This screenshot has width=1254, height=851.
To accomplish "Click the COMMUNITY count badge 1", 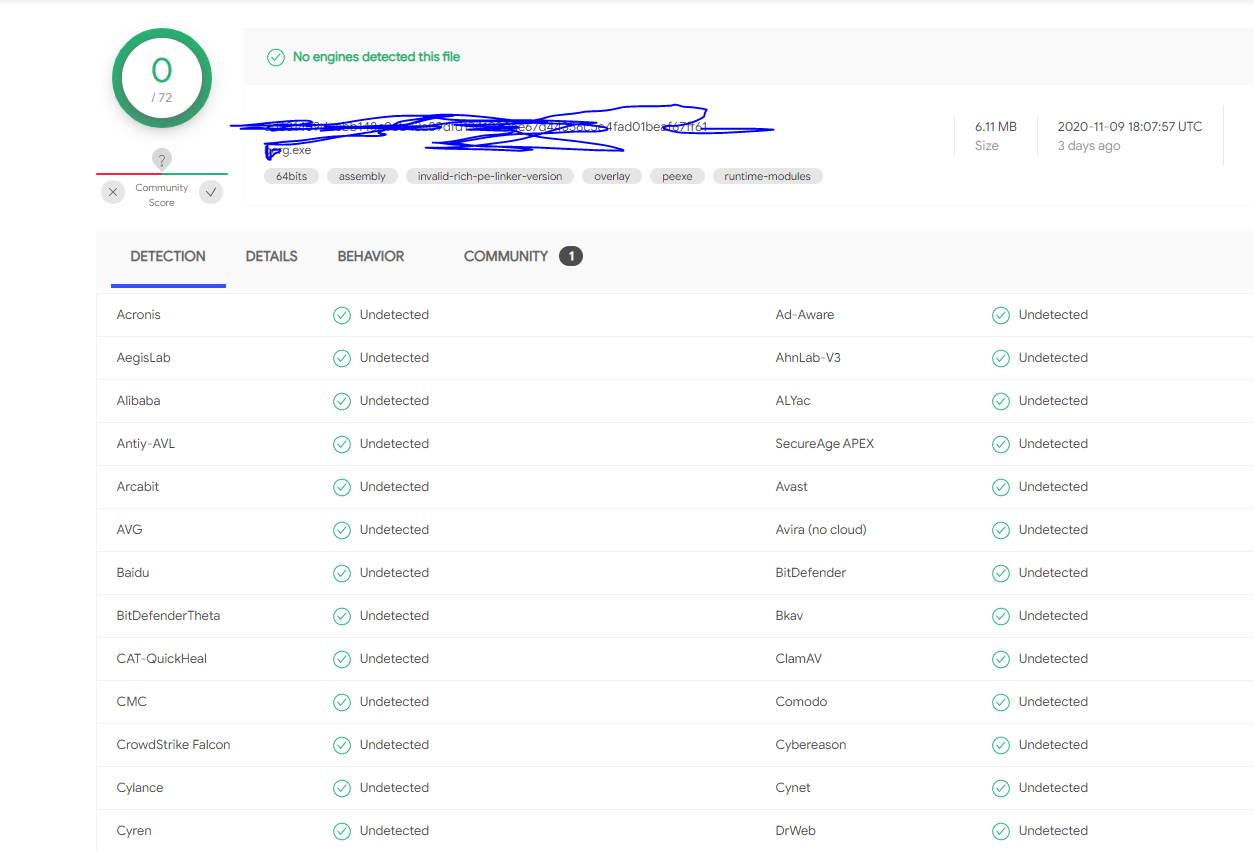I will point(571,257).
